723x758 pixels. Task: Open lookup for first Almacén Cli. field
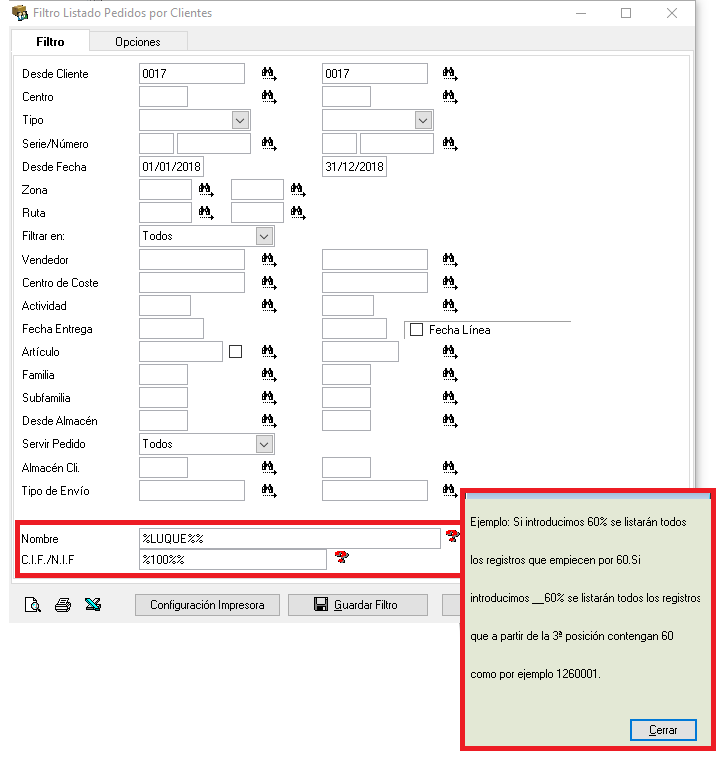coord(269,467)
